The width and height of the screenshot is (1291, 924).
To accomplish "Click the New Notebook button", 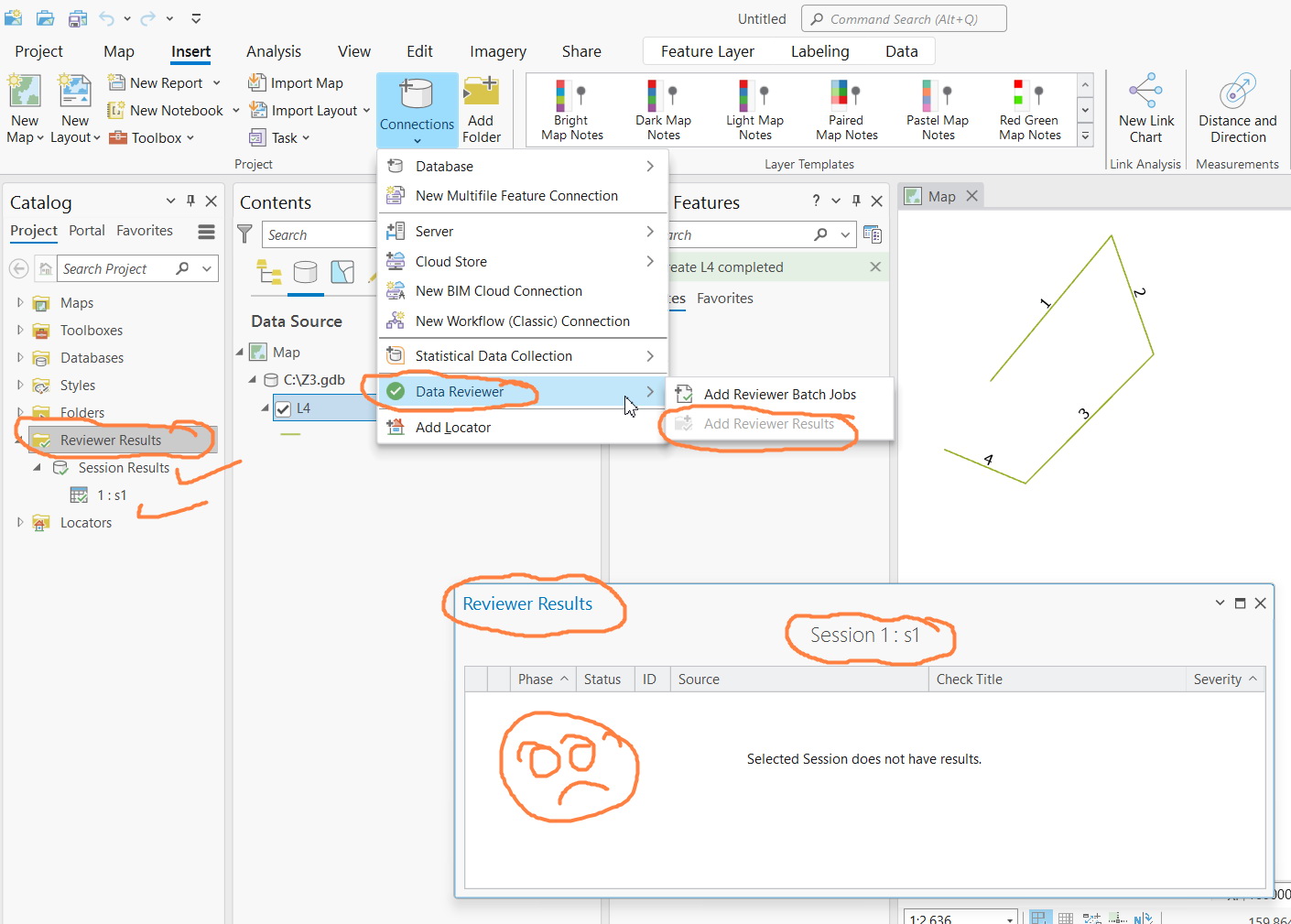I will tap(166, 110).
